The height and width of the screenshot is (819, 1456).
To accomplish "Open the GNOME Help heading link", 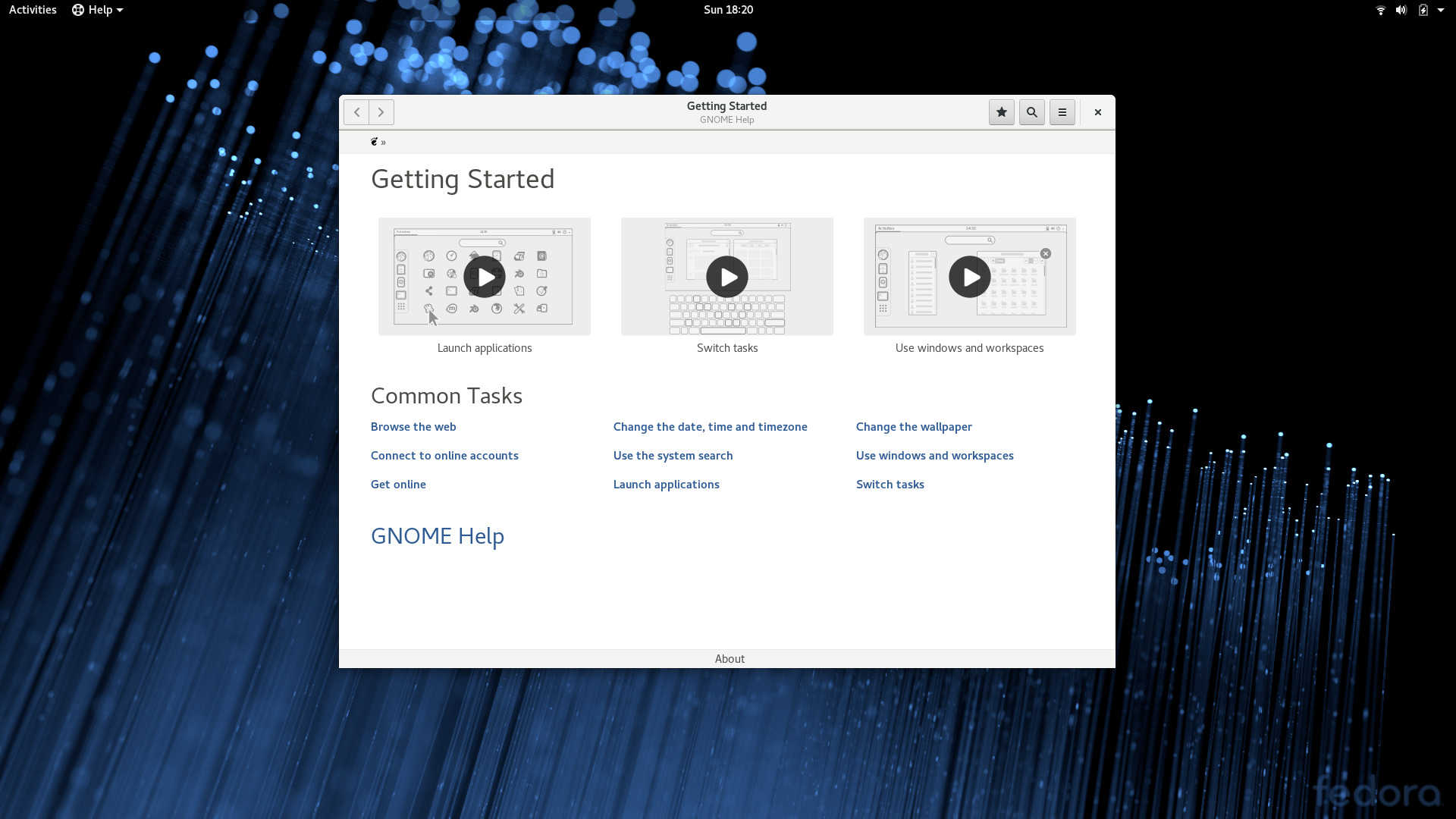I will [438, 536].
